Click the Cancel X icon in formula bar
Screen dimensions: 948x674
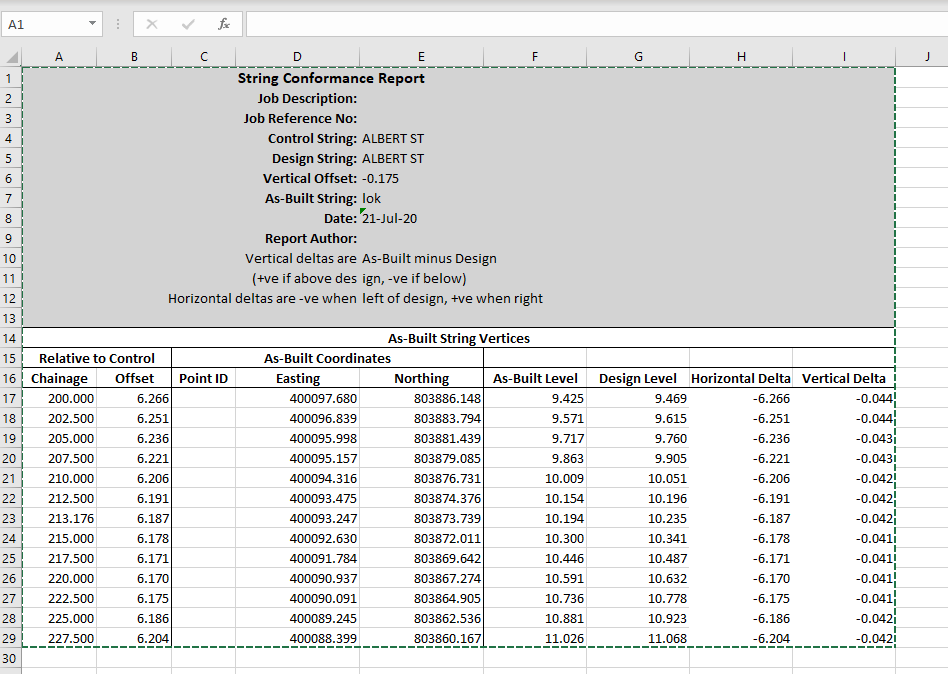click(x=152, y=24)
